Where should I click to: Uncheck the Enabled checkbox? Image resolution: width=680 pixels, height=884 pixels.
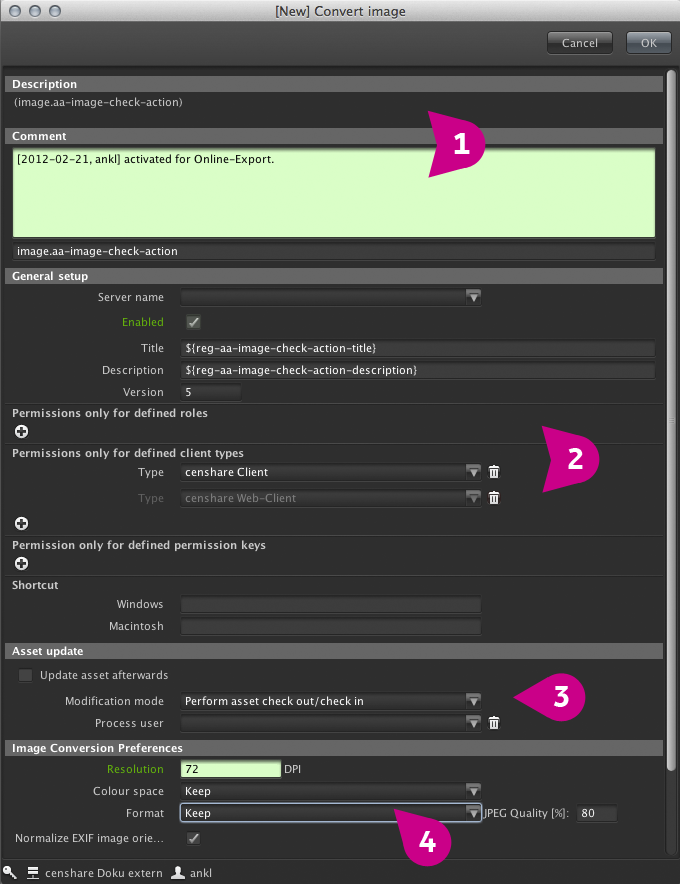point(194,322)
